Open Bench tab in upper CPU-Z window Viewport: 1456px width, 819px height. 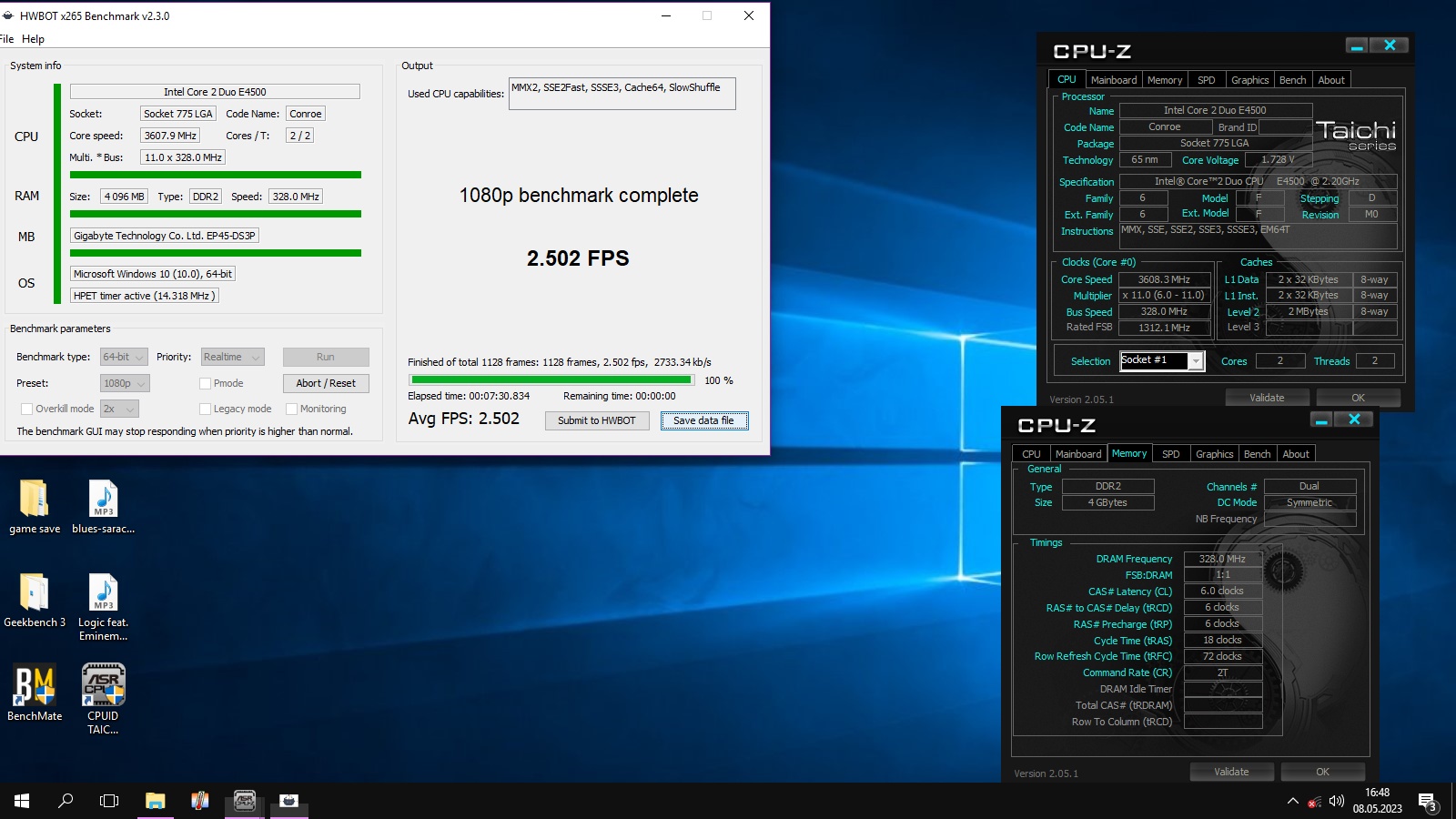pos(1292,80)
